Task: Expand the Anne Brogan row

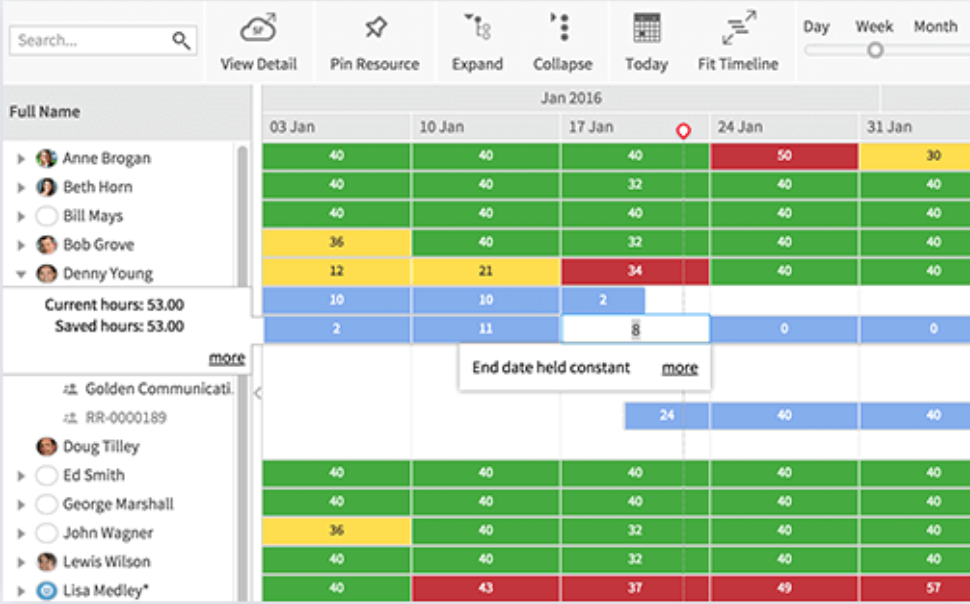Action: tap(21, 159)
